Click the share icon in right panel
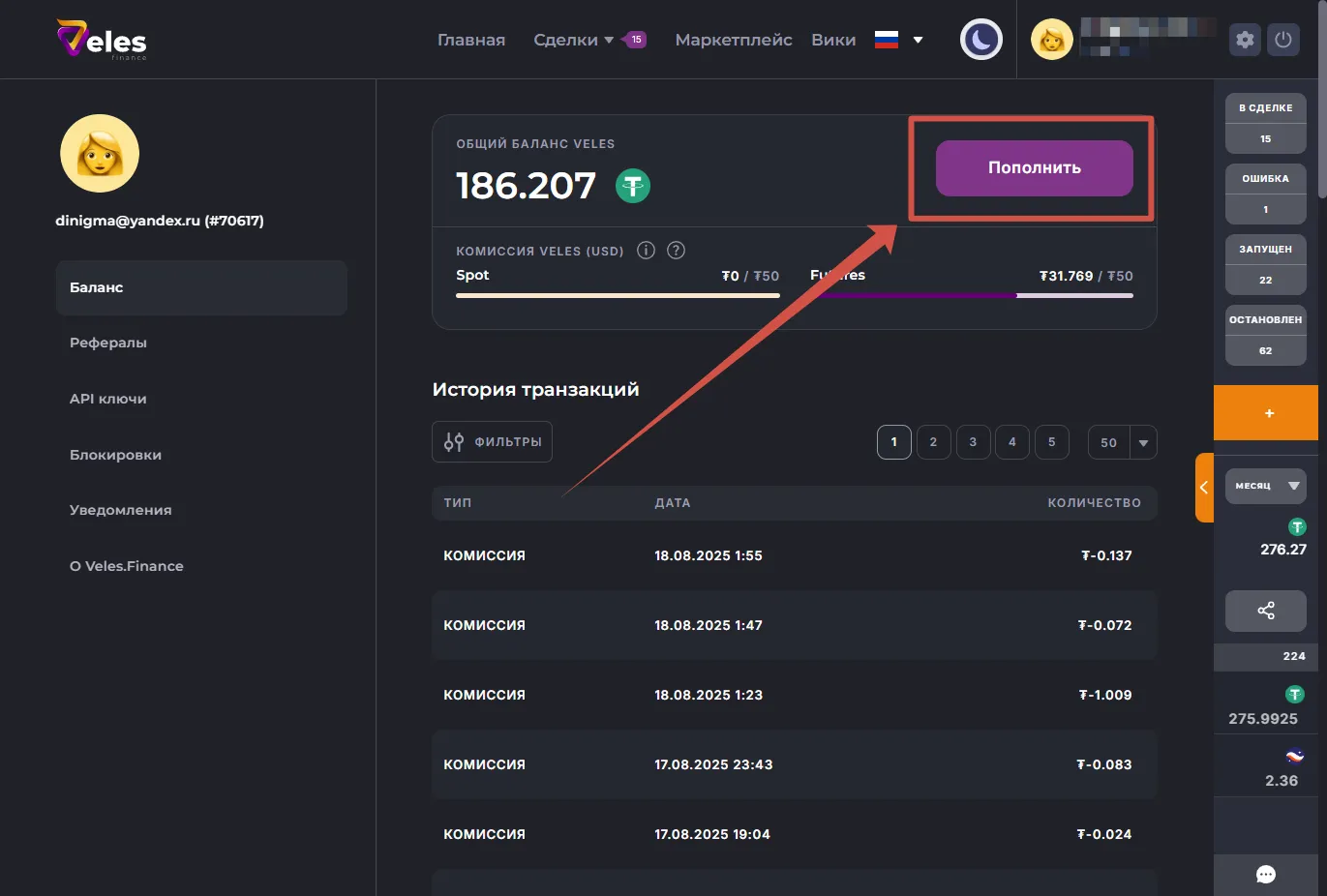Screen dimensions: 1327x896 [x=1265, y=611]
